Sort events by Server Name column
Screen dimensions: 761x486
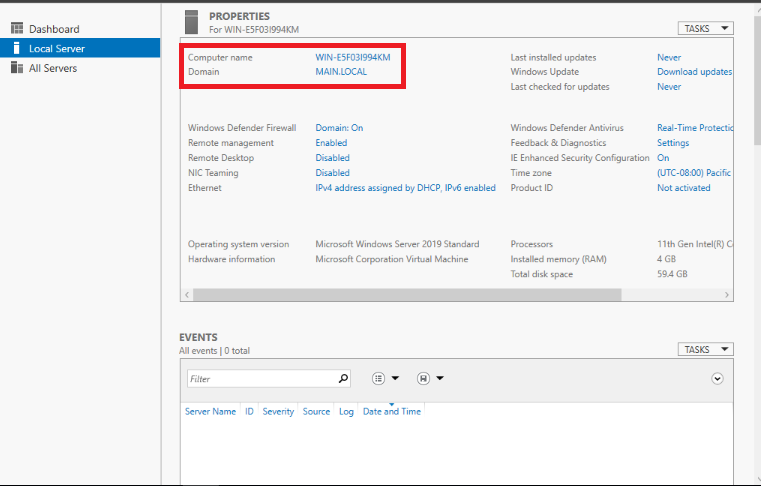210,412
